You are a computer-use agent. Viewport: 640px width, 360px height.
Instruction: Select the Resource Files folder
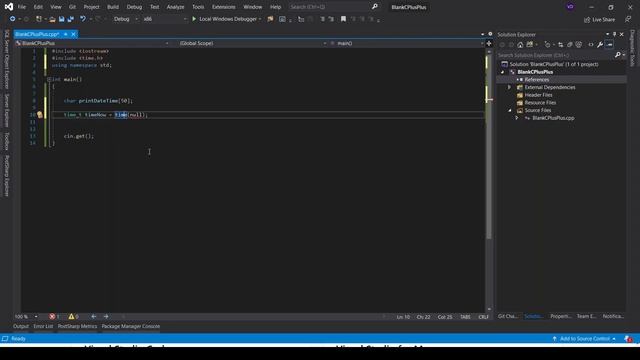pyautogui.click(x=540, y=102)
